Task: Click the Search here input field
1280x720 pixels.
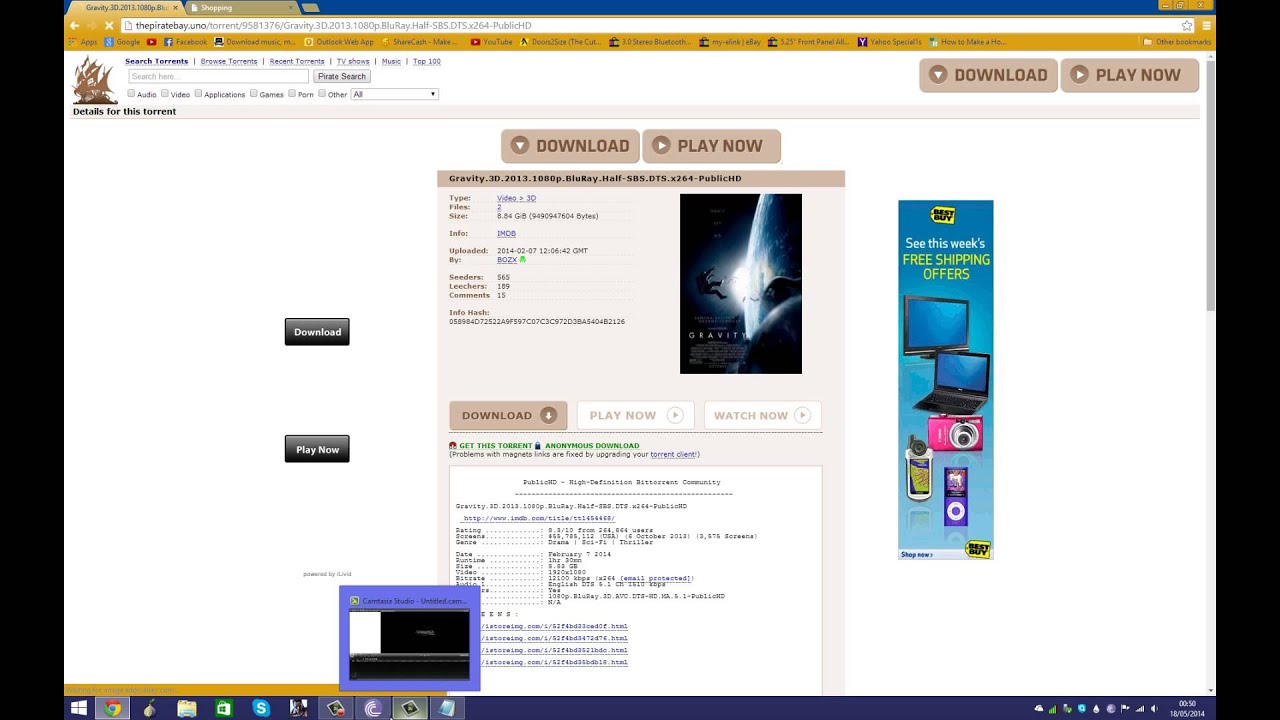Action: click(218, 76)
